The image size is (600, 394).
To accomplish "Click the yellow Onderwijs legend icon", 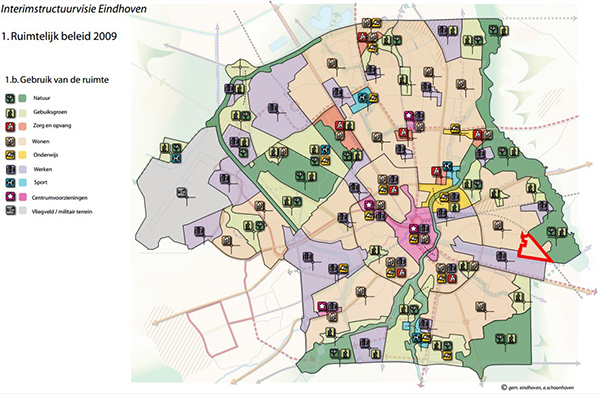I will [x=10, y=155].
